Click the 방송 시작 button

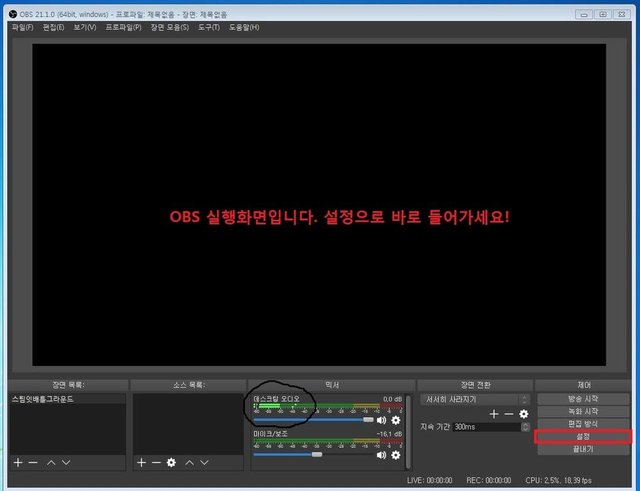pyautogui.click(x=583, y=399)
